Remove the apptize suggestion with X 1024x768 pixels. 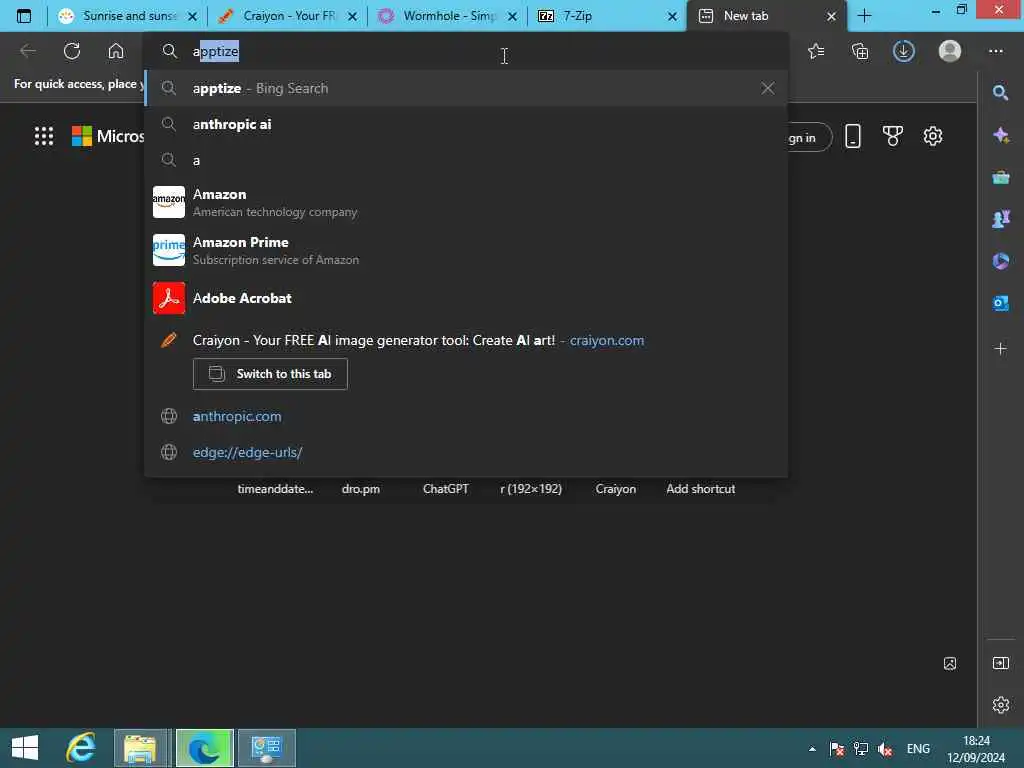pyautogui.click(x=767, y=88)
